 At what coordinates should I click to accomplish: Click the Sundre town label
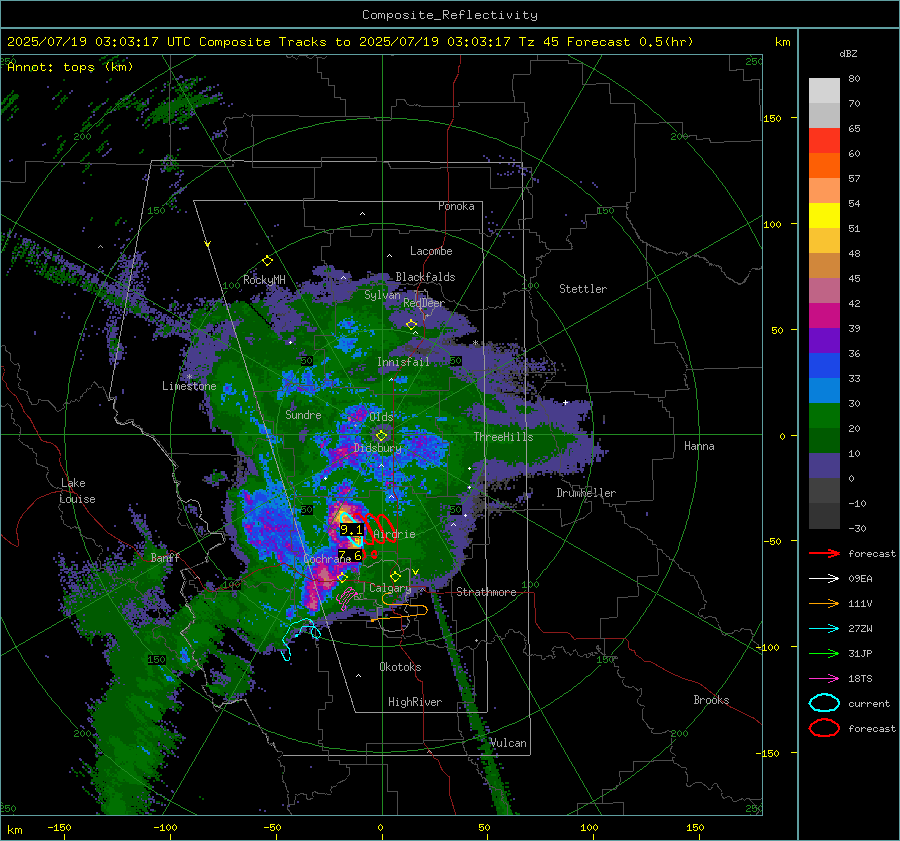coord(303,414)
